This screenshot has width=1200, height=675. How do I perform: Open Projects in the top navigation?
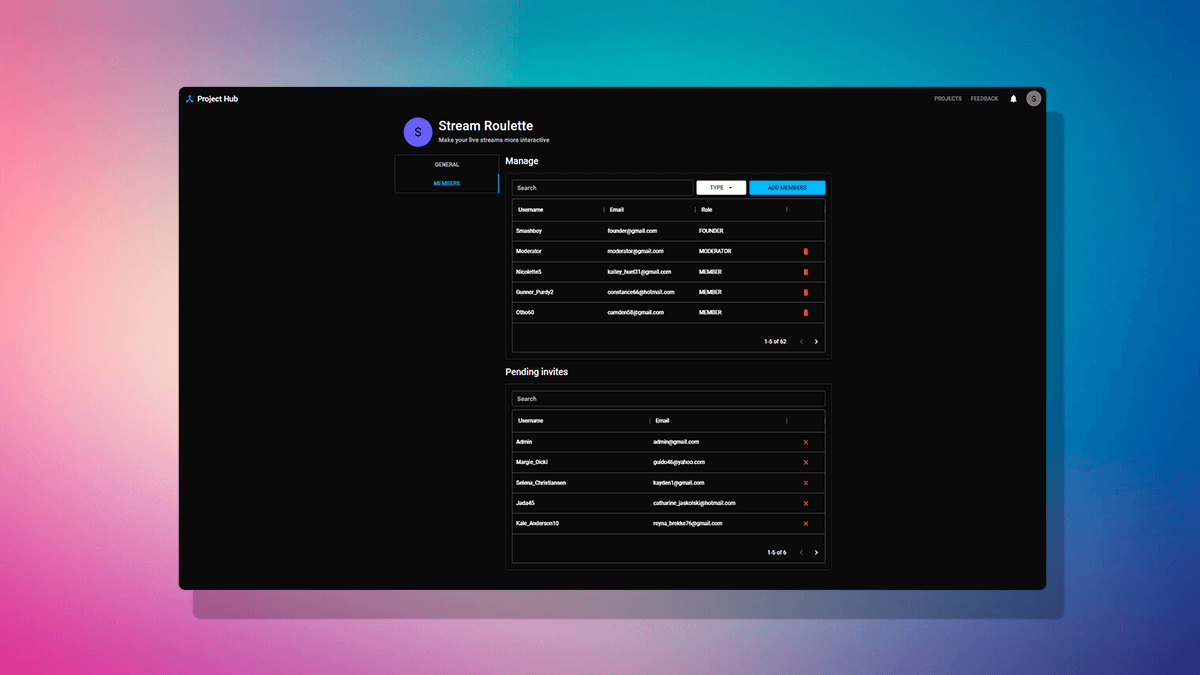click(x=948, y=99)
